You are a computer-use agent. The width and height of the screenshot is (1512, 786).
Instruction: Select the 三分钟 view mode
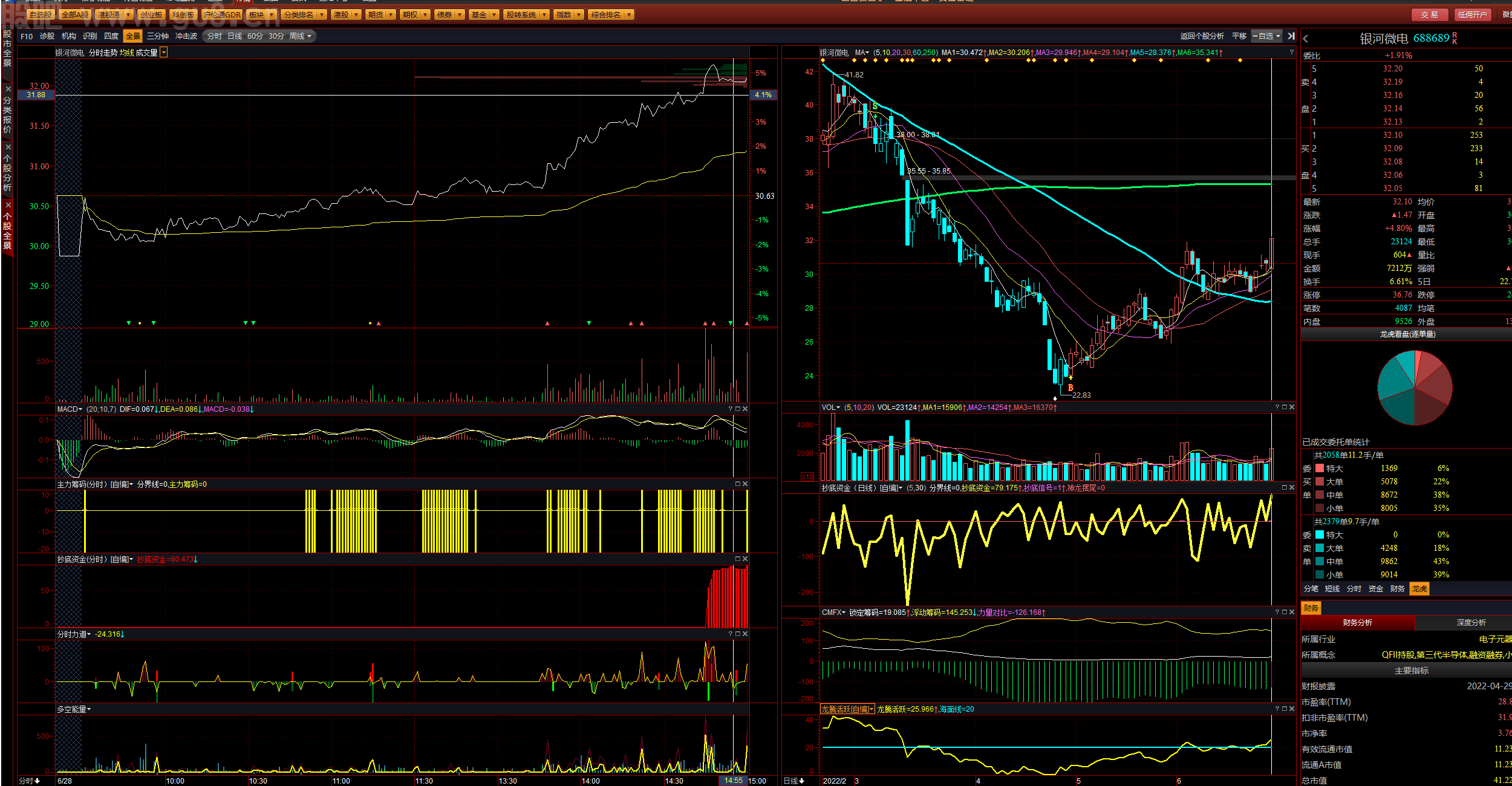click(x=158, y=36)
